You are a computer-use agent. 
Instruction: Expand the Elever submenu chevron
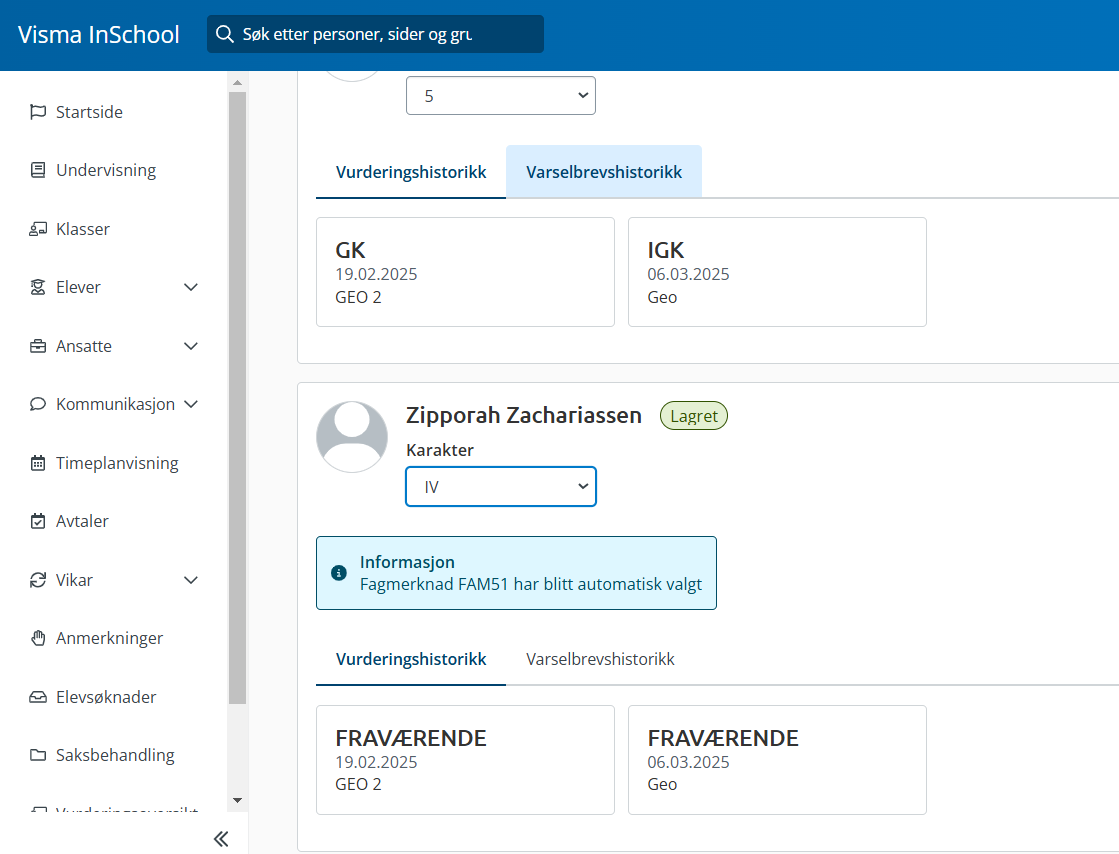191,287
